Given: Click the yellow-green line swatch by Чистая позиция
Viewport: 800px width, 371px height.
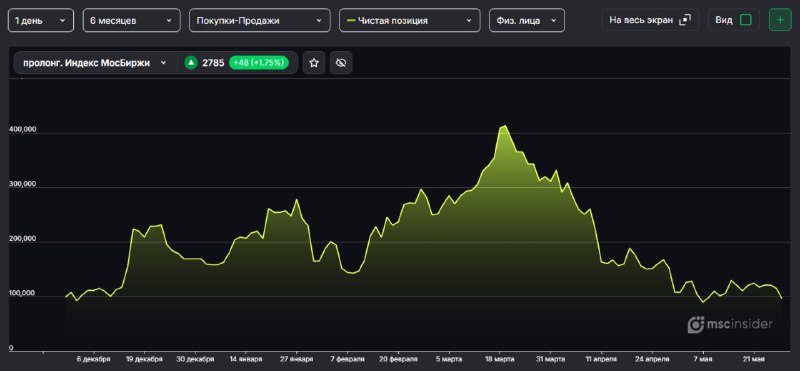Looking at the screenshot, I should pyautogui.click(x=351, y=20).
